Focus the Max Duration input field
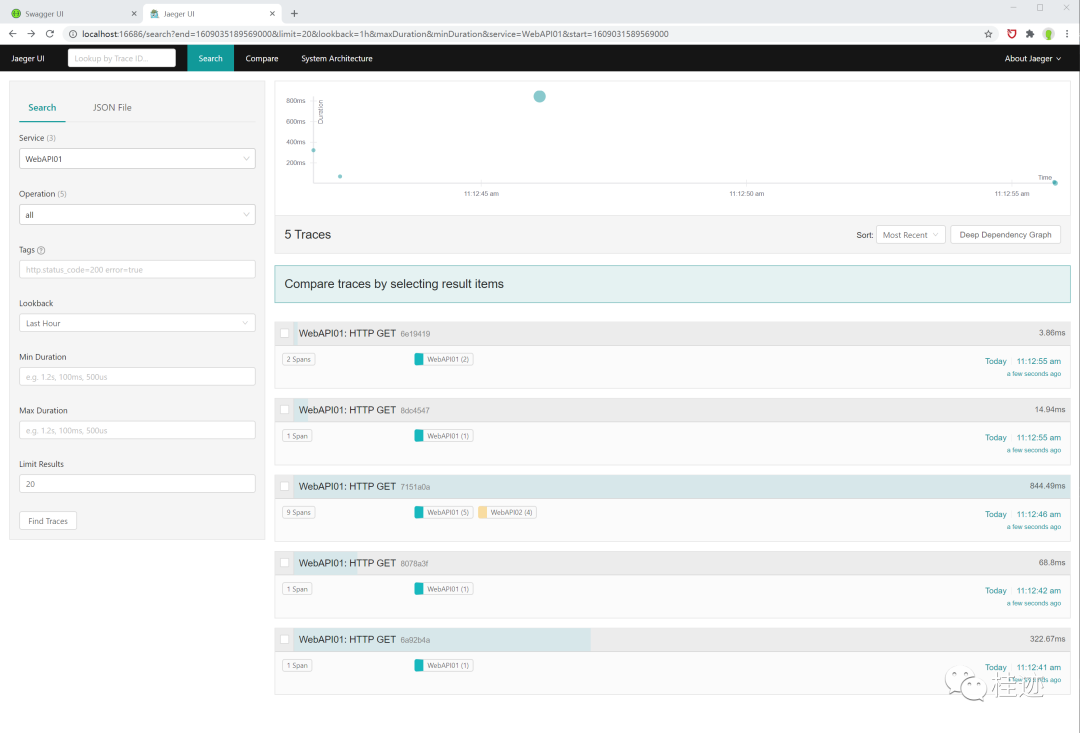The width and height of the screenshot is (1080, 733). 137,431
